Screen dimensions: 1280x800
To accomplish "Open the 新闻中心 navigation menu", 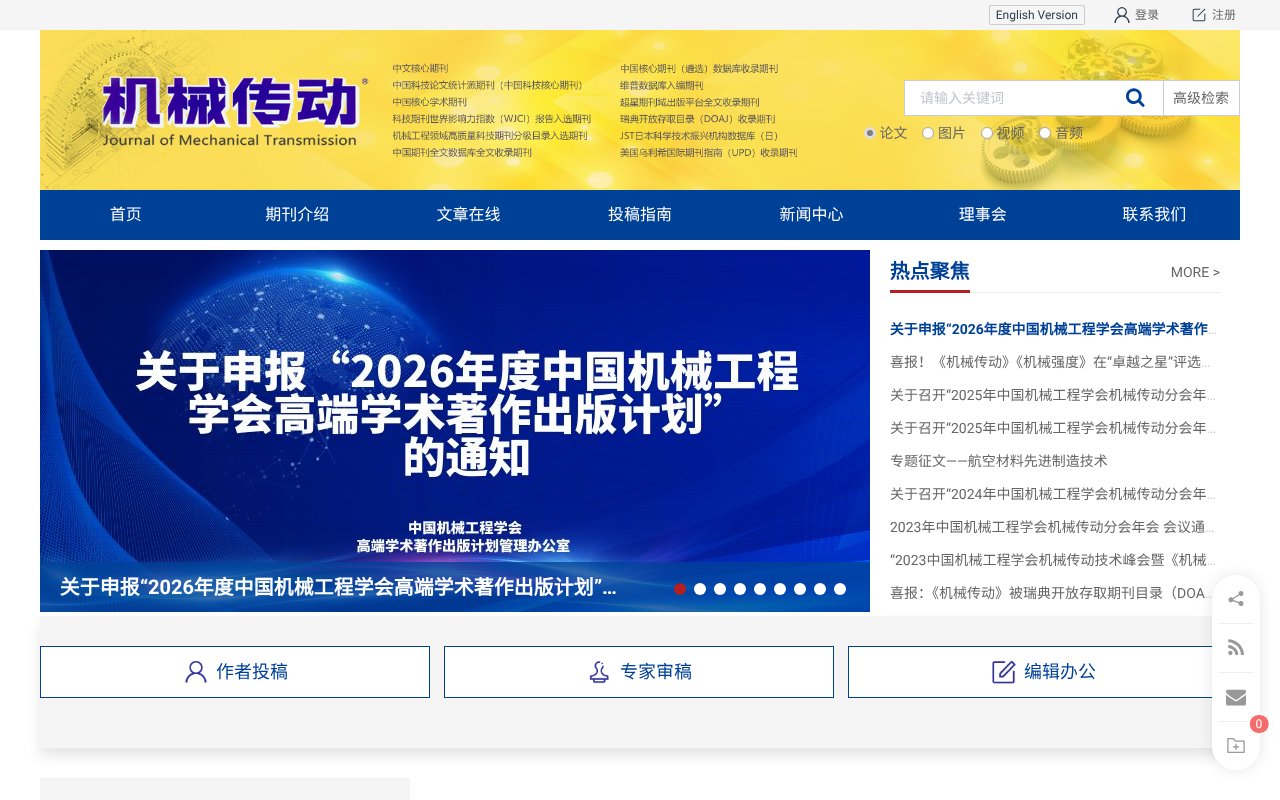I will pyautogui.click(x=811, y=214).
